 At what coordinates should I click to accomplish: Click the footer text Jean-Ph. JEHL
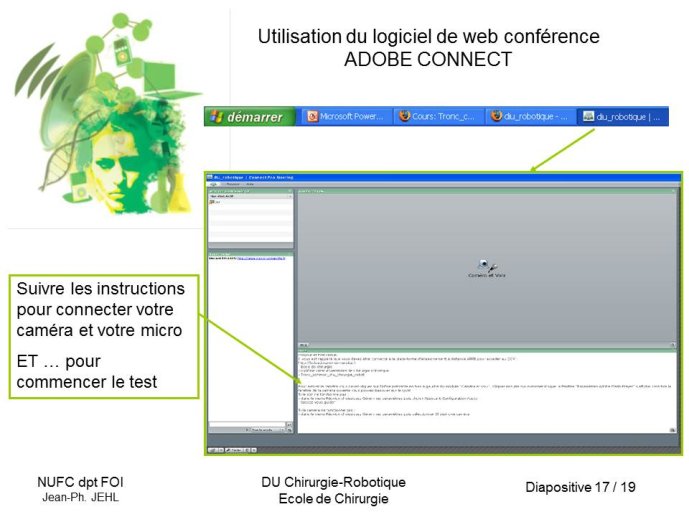pyautogui.click(x=80, y=497)
